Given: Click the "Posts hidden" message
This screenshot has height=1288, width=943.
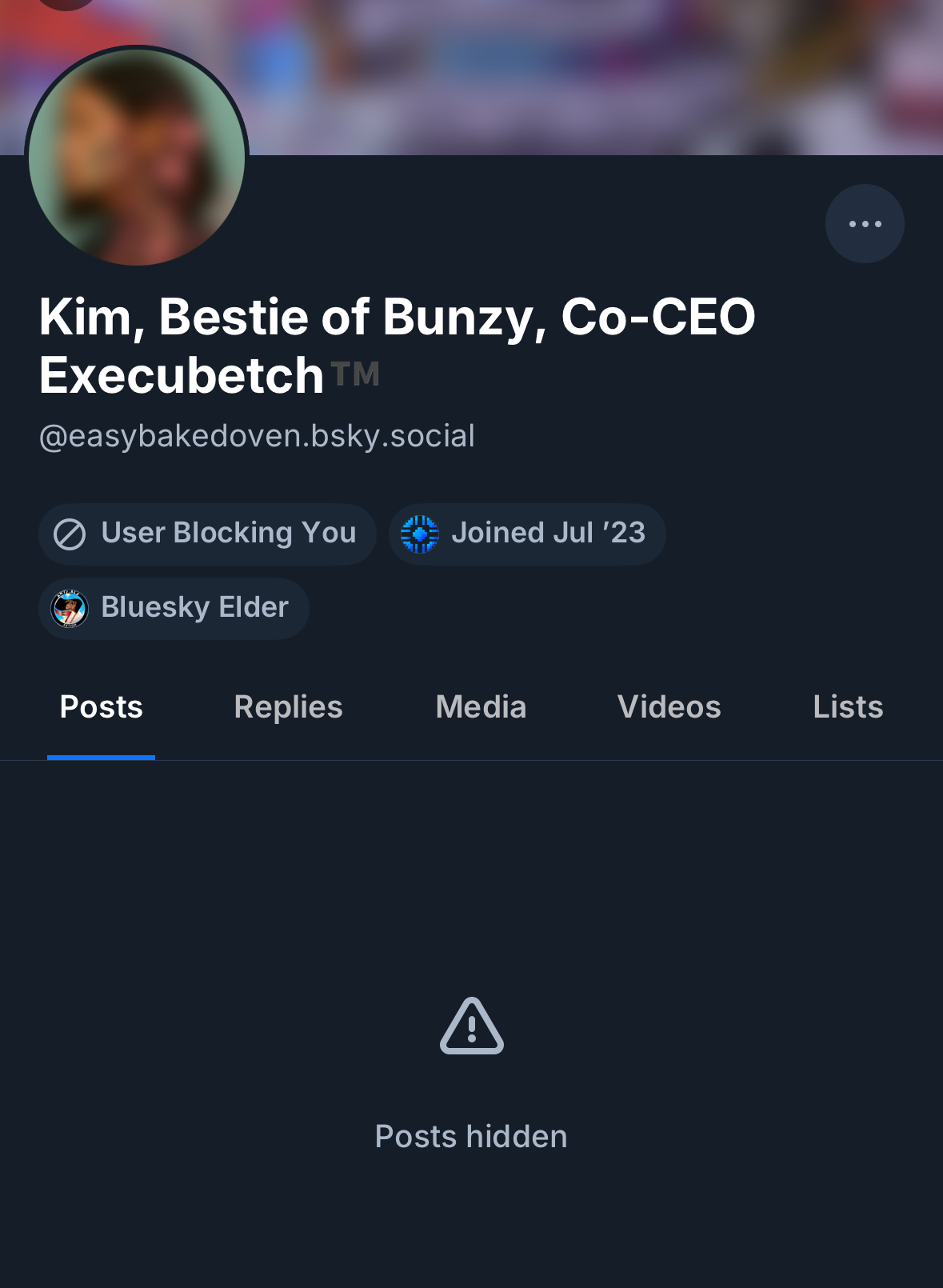Looking at the screenshot, I should click(471, 1137).
